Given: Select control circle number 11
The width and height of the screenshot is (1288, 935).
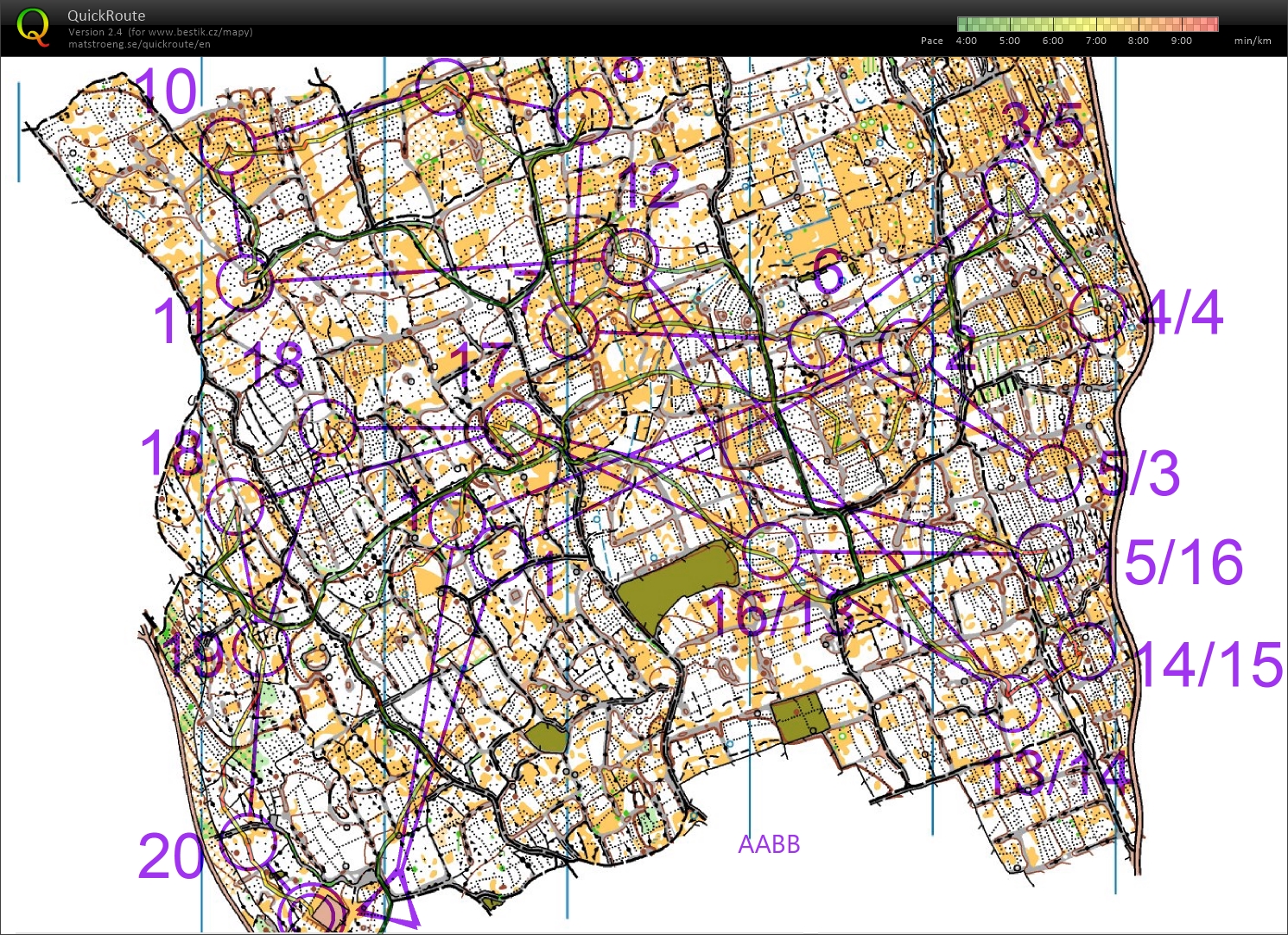Looking at the screenshot, I should pyautogui.click(x=244, y=281).
